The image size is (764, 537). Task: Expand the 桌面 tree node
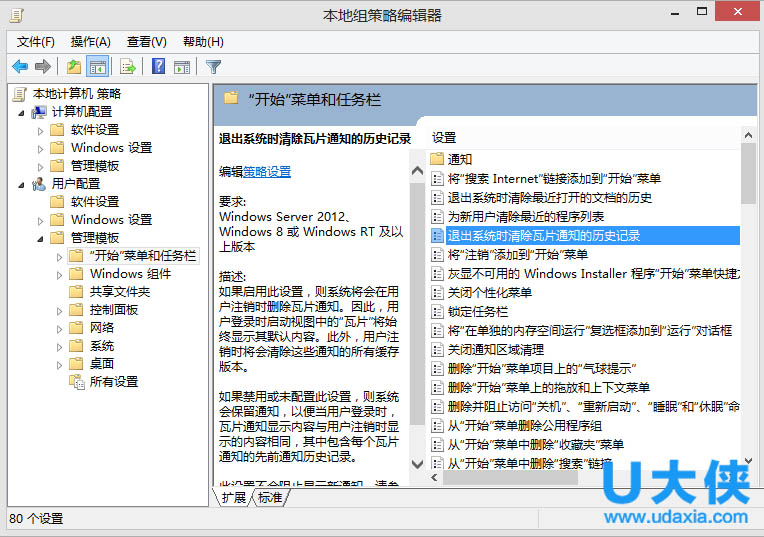pos(59,365)
